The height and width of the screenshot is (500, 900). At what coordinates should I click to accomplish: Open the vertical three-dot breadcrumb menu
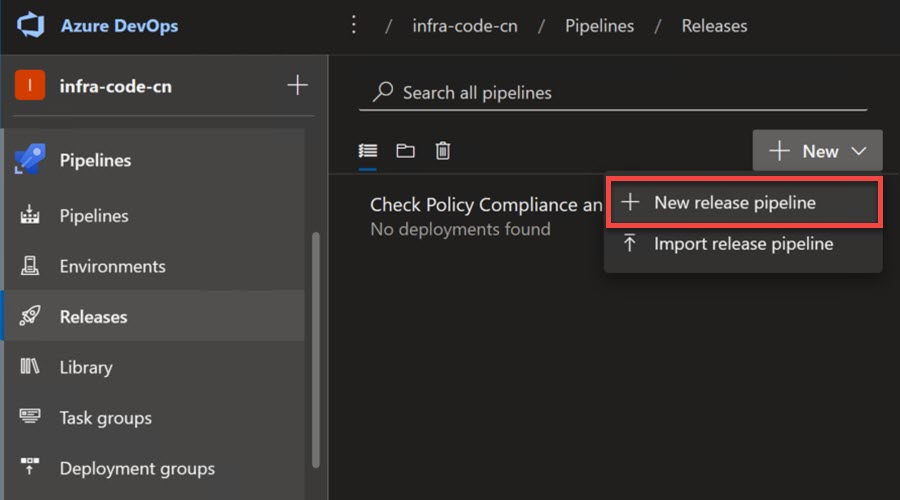[353, 25]
